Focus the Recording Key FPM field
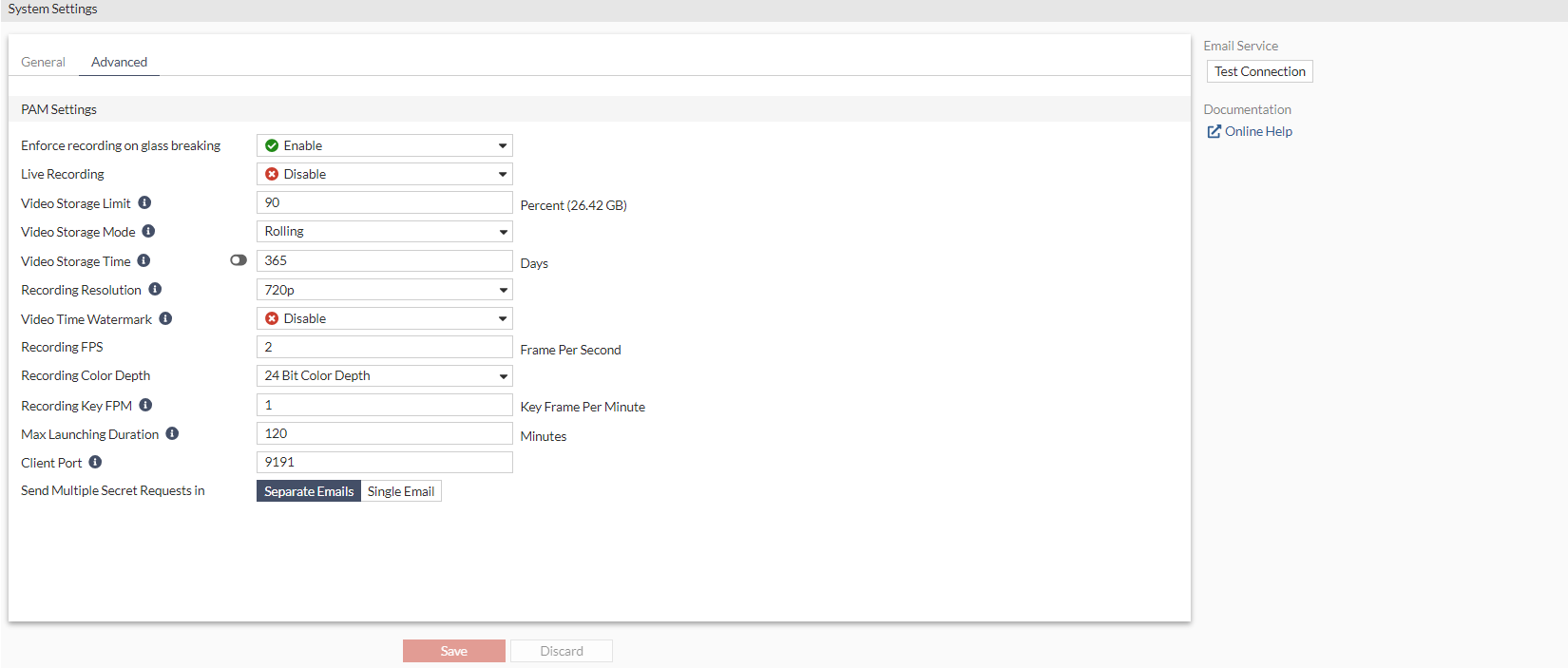This screenshot has width=1568, height=668. pos(385,405)
